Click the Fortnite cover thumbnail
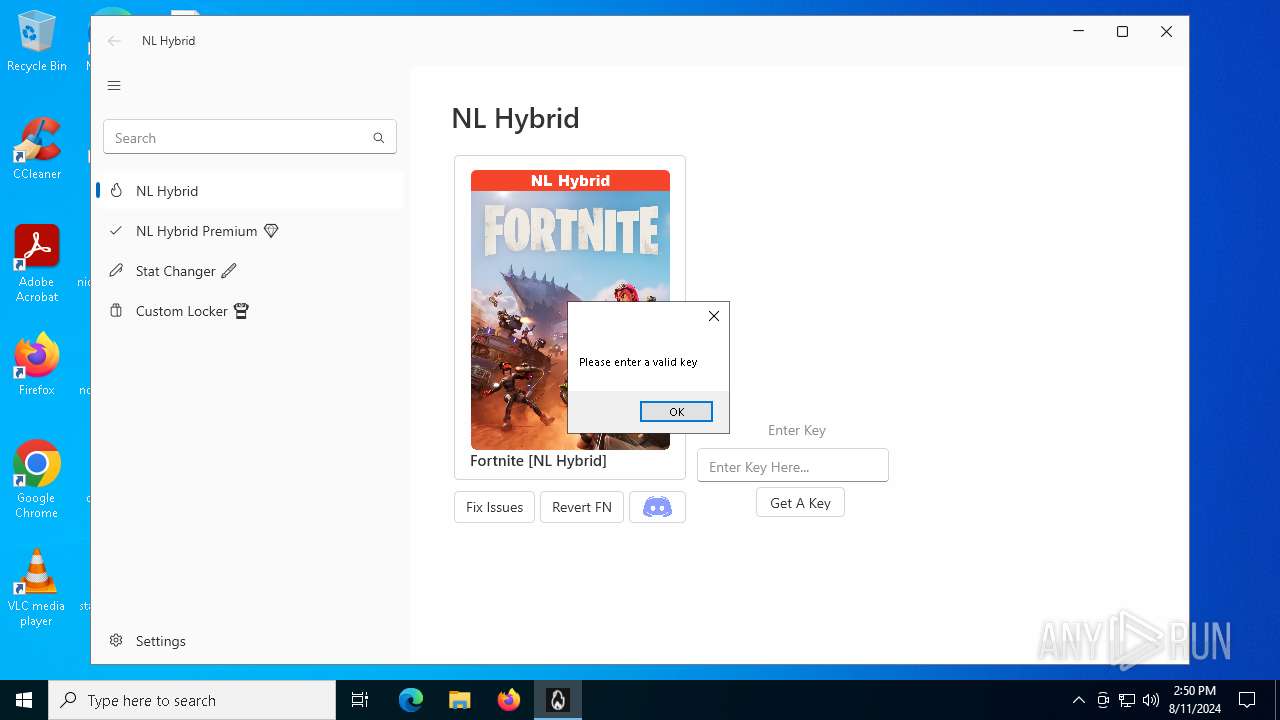Image resolution: width=1280 pixels, height=720 pixels. (x=570, y=310)
